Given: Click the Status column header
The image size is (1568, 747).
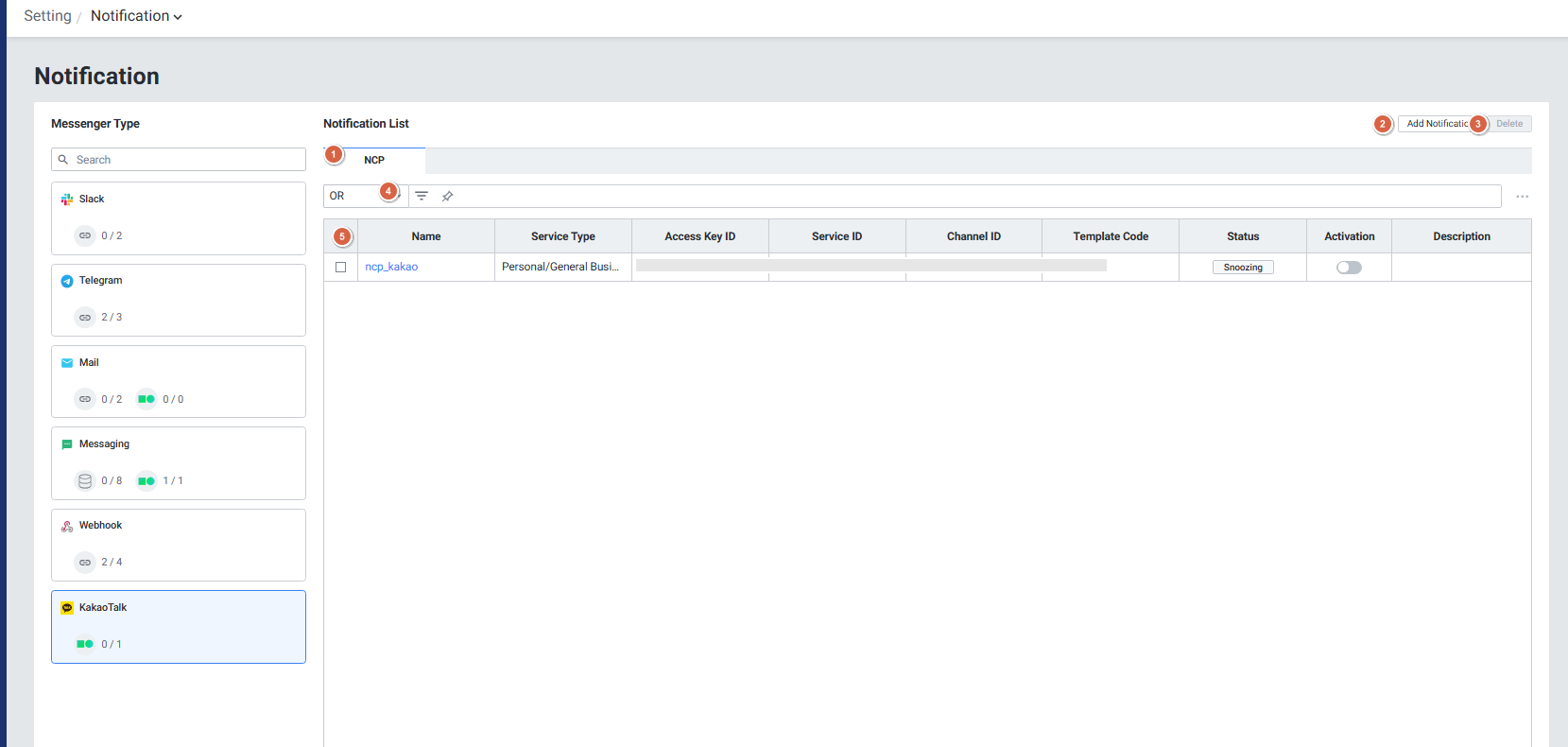Looking at the screenshot, I should pyautogui.click(x=1243, y=236).
